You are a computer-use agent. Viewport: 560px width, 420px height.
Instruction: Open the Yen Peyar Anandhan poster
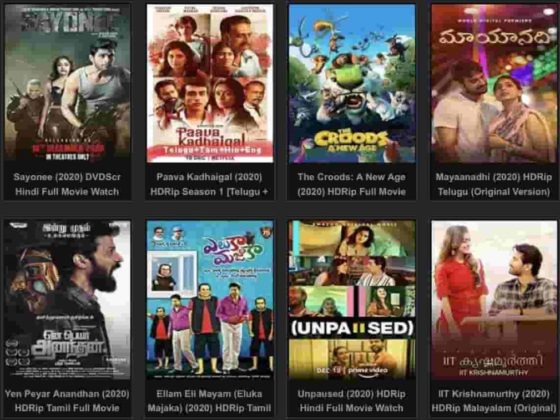(x=67, y=299)
